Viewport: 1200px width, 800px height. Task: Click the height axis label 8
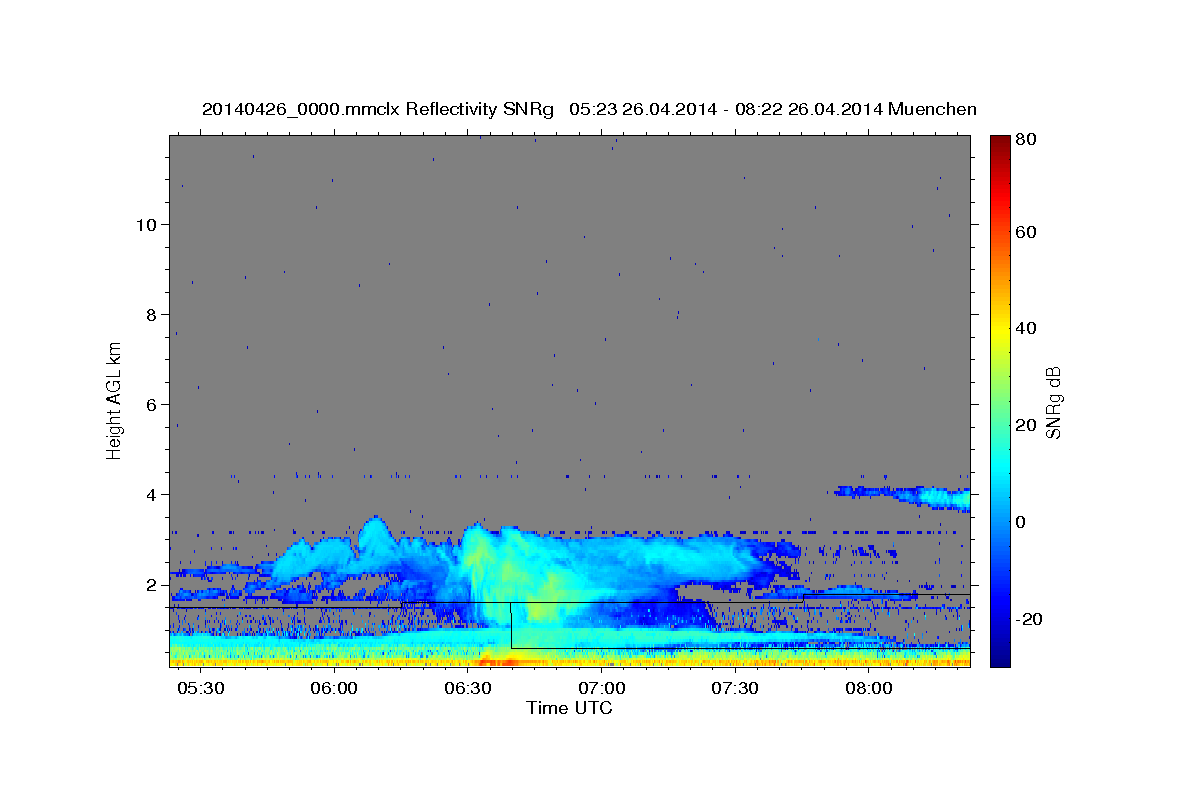point(150,314)
